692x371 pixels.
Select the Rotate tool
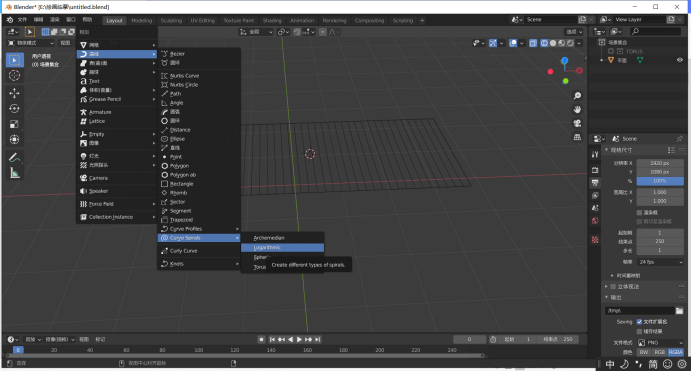point(15,109)
